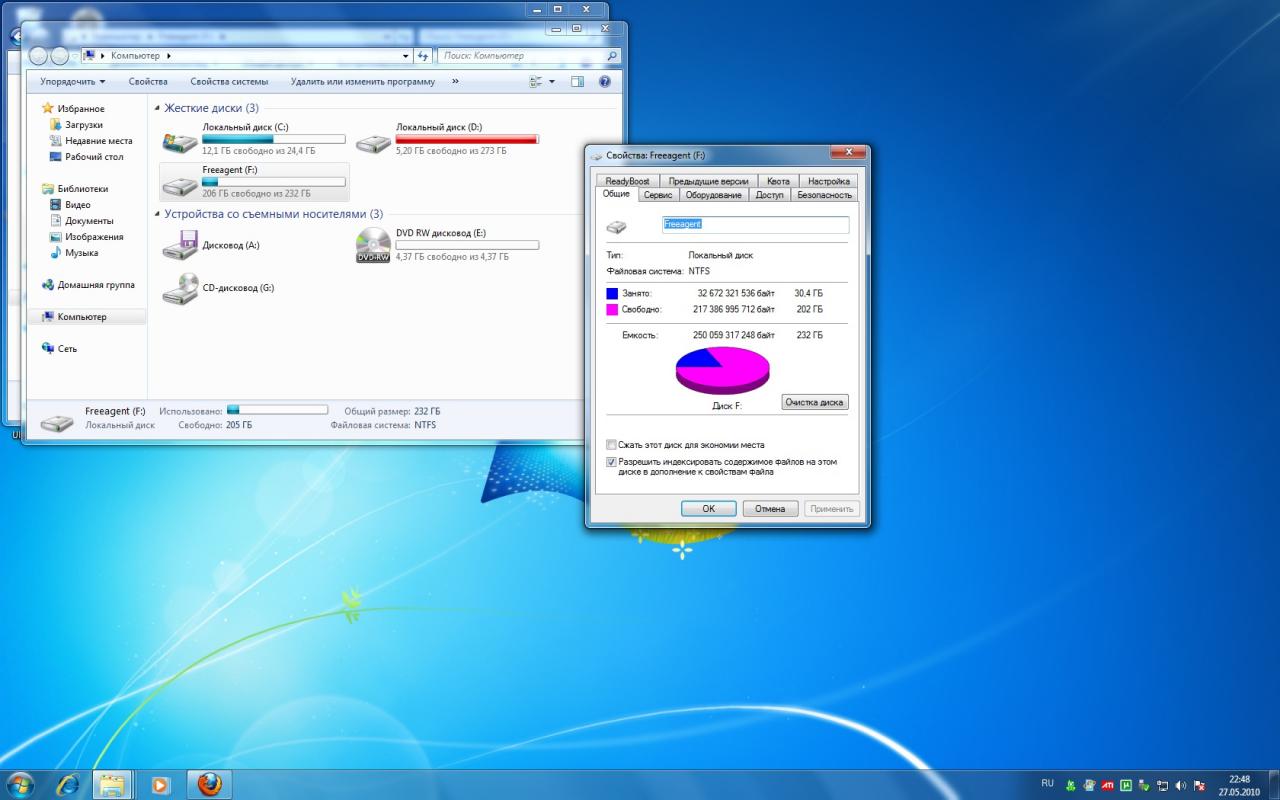Switch to the Предыдущие версии tab

tap(708, 181)
